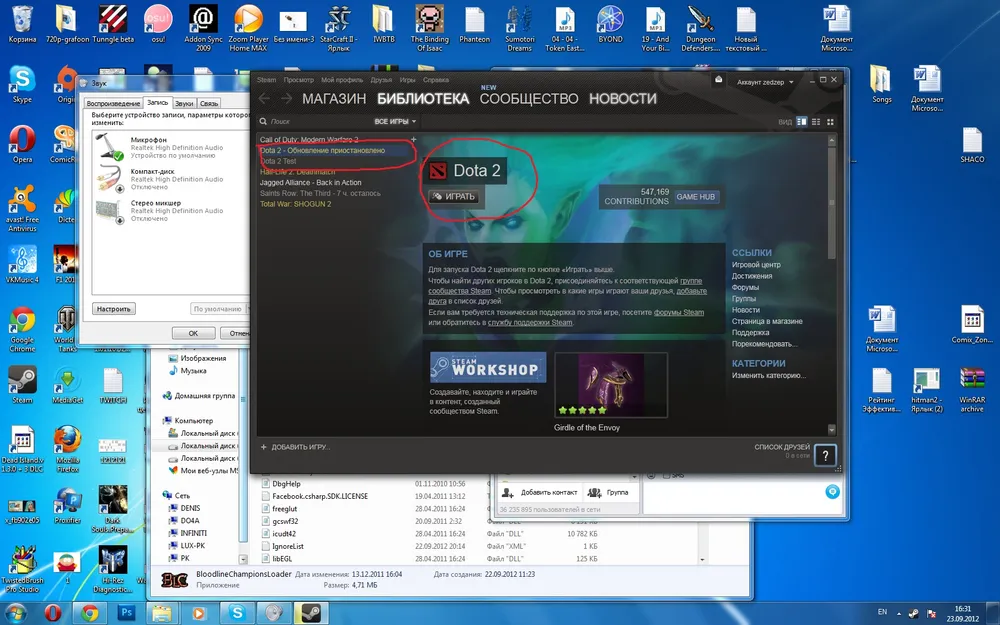1000x625 pixels.
Task: Click the plus icon above the game list
Action: coord(413,139)
